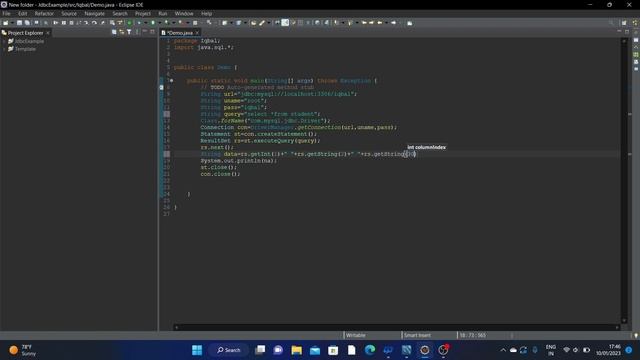Open the Help menu
This screenshot has height=360, width=640.
[207, 13]
